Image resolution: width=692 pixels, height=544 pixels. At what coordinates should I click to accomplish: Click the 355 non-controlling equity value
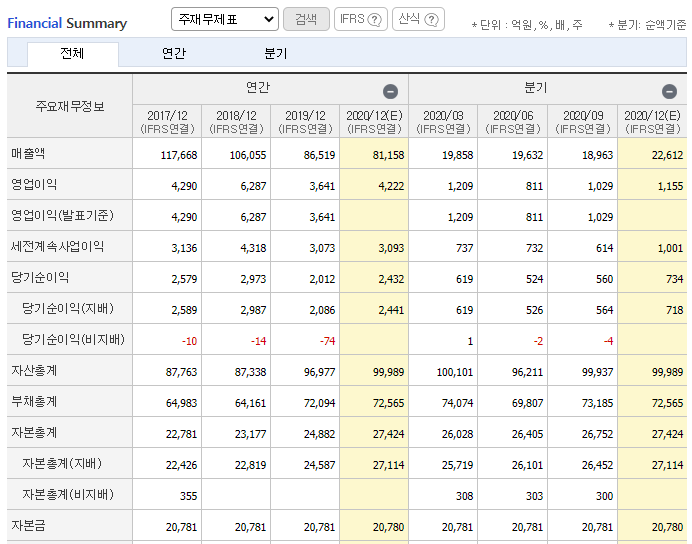click(188, 496)
